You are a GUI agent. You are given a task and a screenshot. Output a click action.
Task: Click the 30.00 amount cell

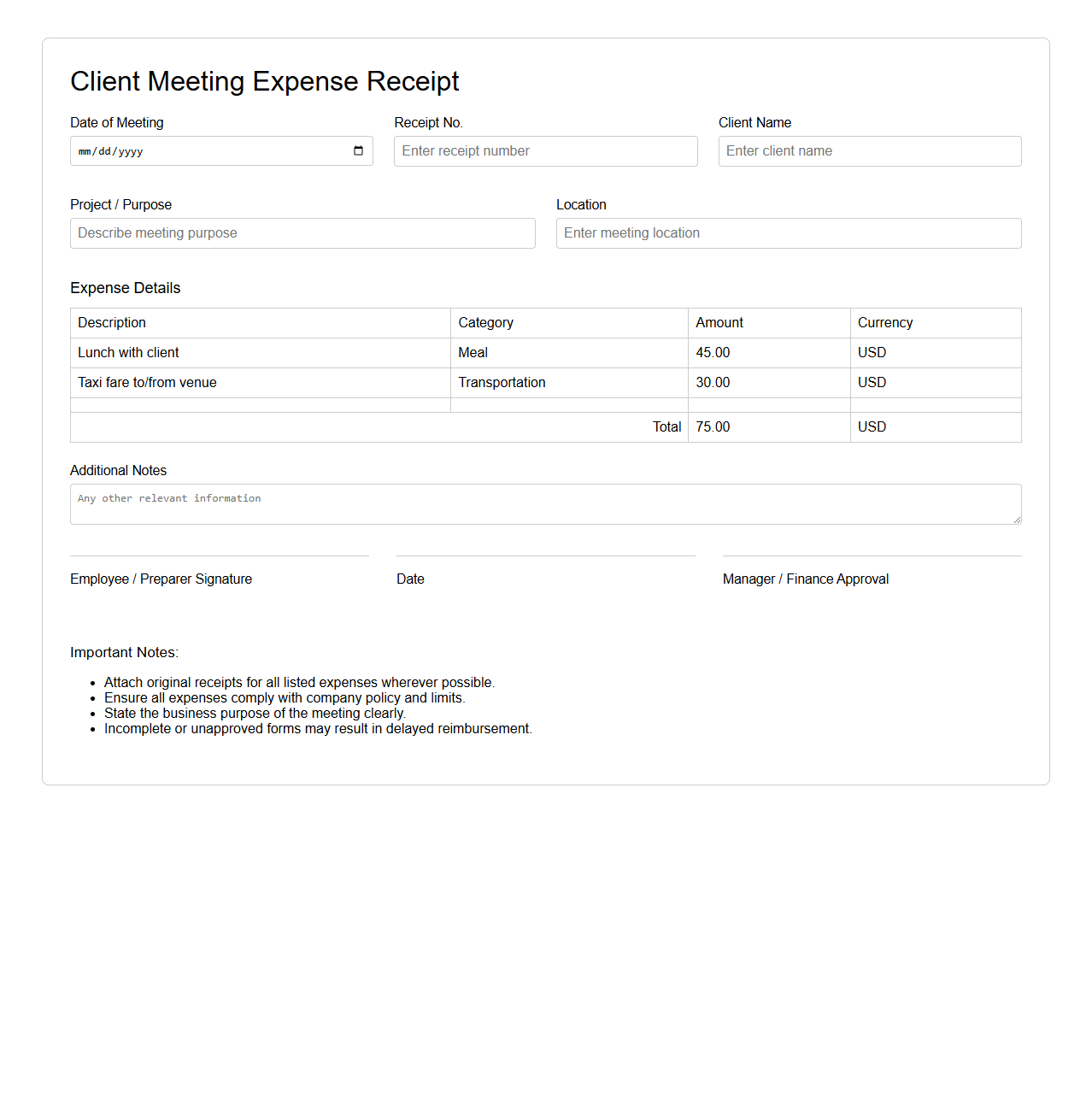pos(768,383)
